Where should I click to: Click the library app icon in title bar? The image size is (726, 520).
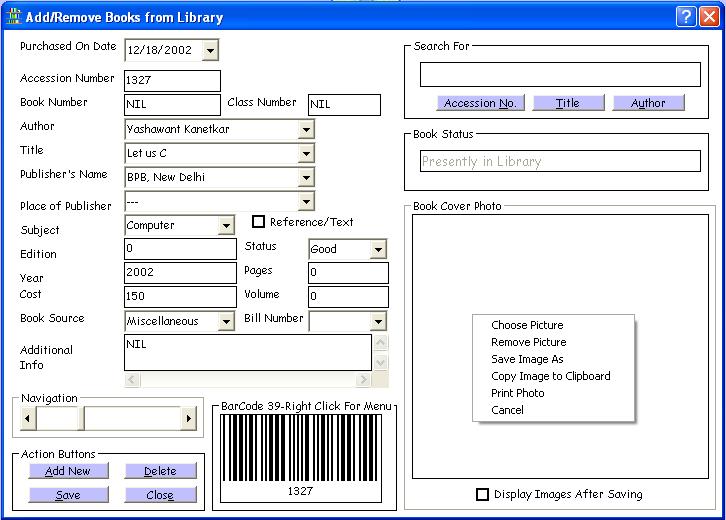tap(12, 17)
